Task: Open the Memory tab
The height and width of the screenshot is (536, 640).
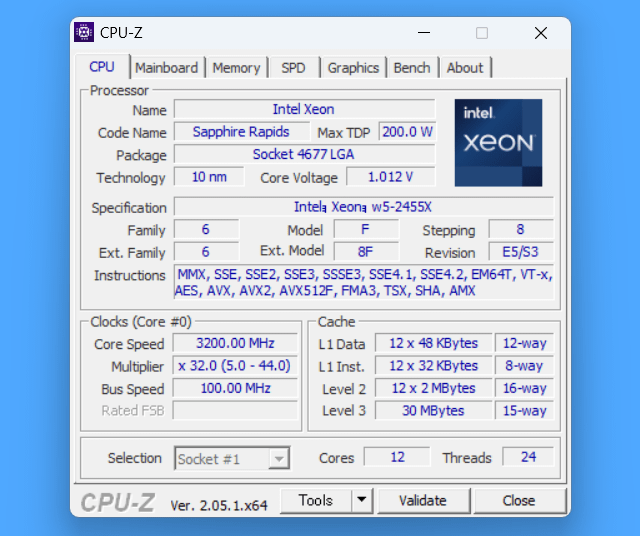Action: click(236, 68)
